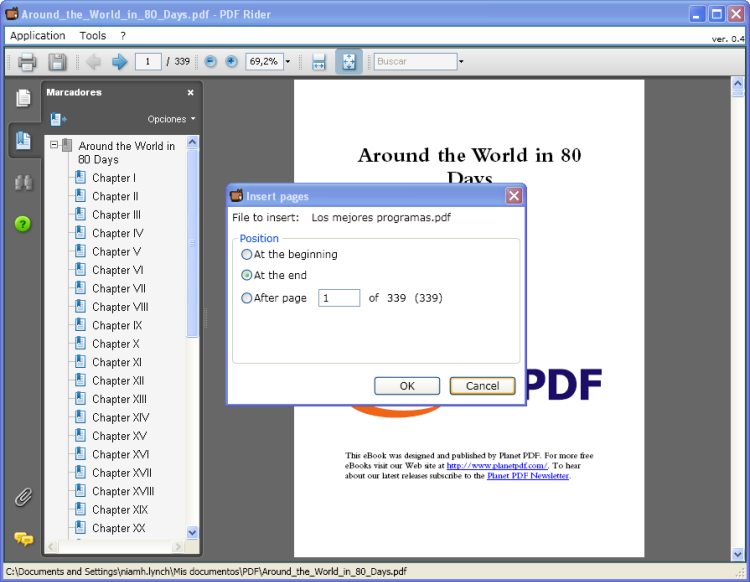Viewport: 750px width, 582px height.
Task: Close the Insert pages dialog
Action: [x=514, y=196]
